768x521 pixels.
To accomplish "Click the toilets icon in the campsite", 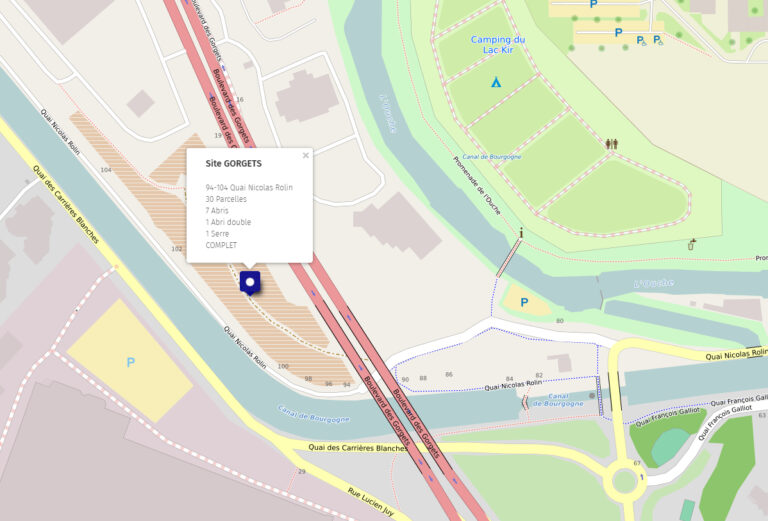I will coord(612,143).
